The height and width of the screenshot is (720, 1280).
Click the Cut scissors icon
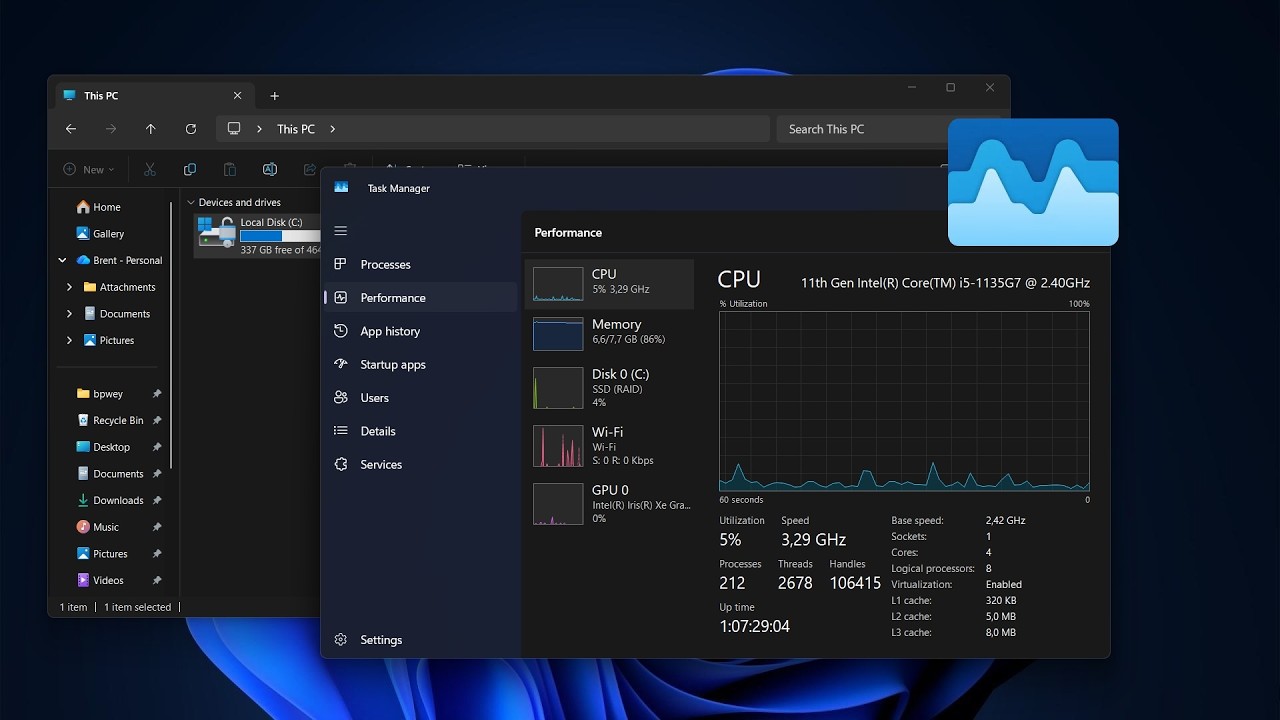[x=150, y=170]
